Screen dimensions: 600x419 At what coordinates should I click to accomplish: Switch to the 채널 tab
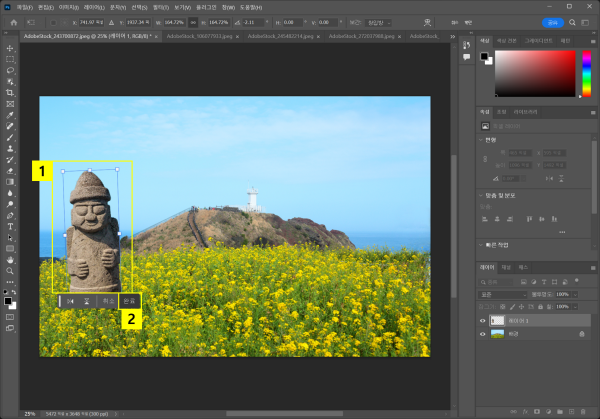pos(505,268)
